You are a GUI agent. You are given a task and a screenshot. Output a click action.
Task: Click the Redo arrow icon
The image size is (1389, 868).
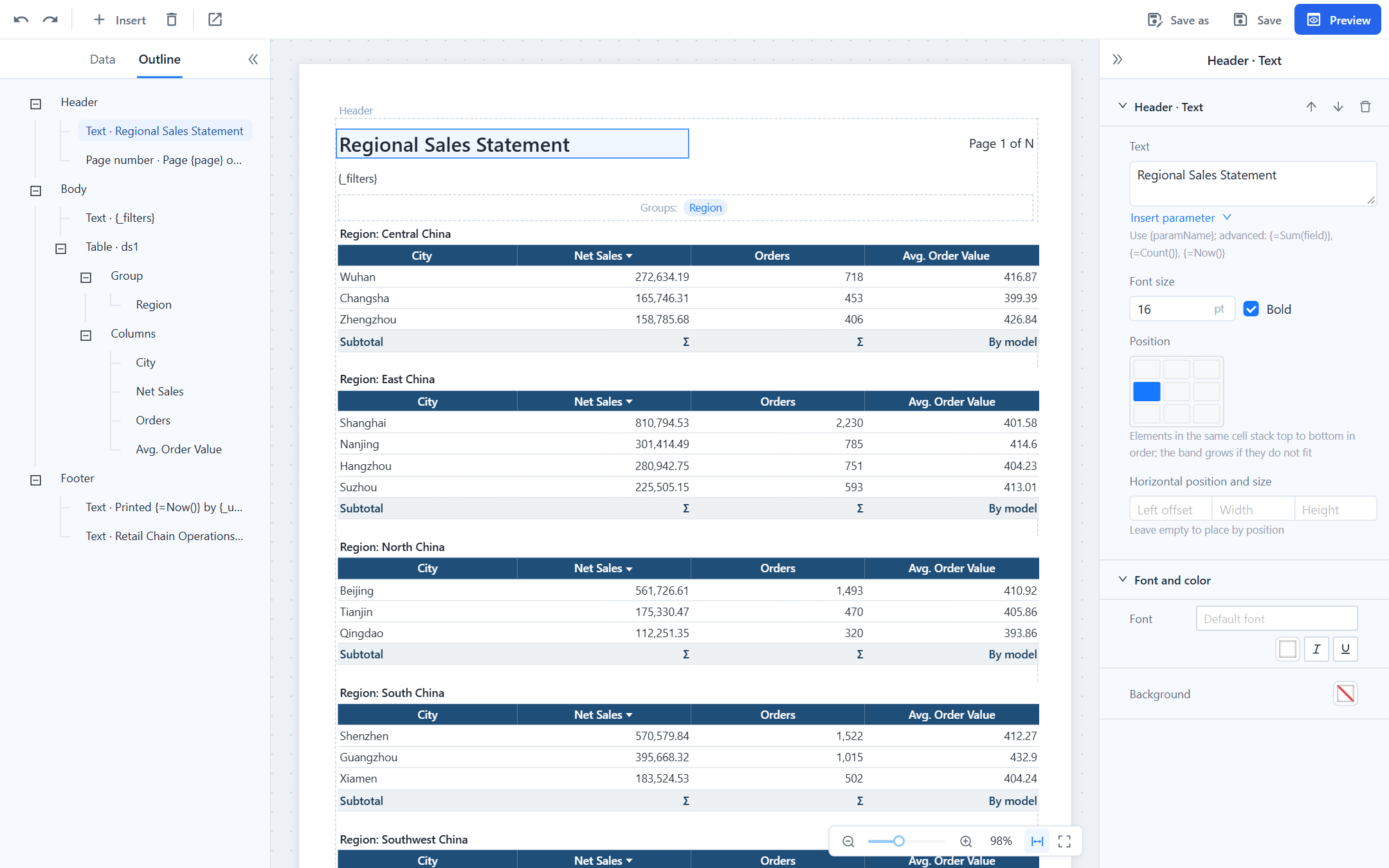click(50, 20)
